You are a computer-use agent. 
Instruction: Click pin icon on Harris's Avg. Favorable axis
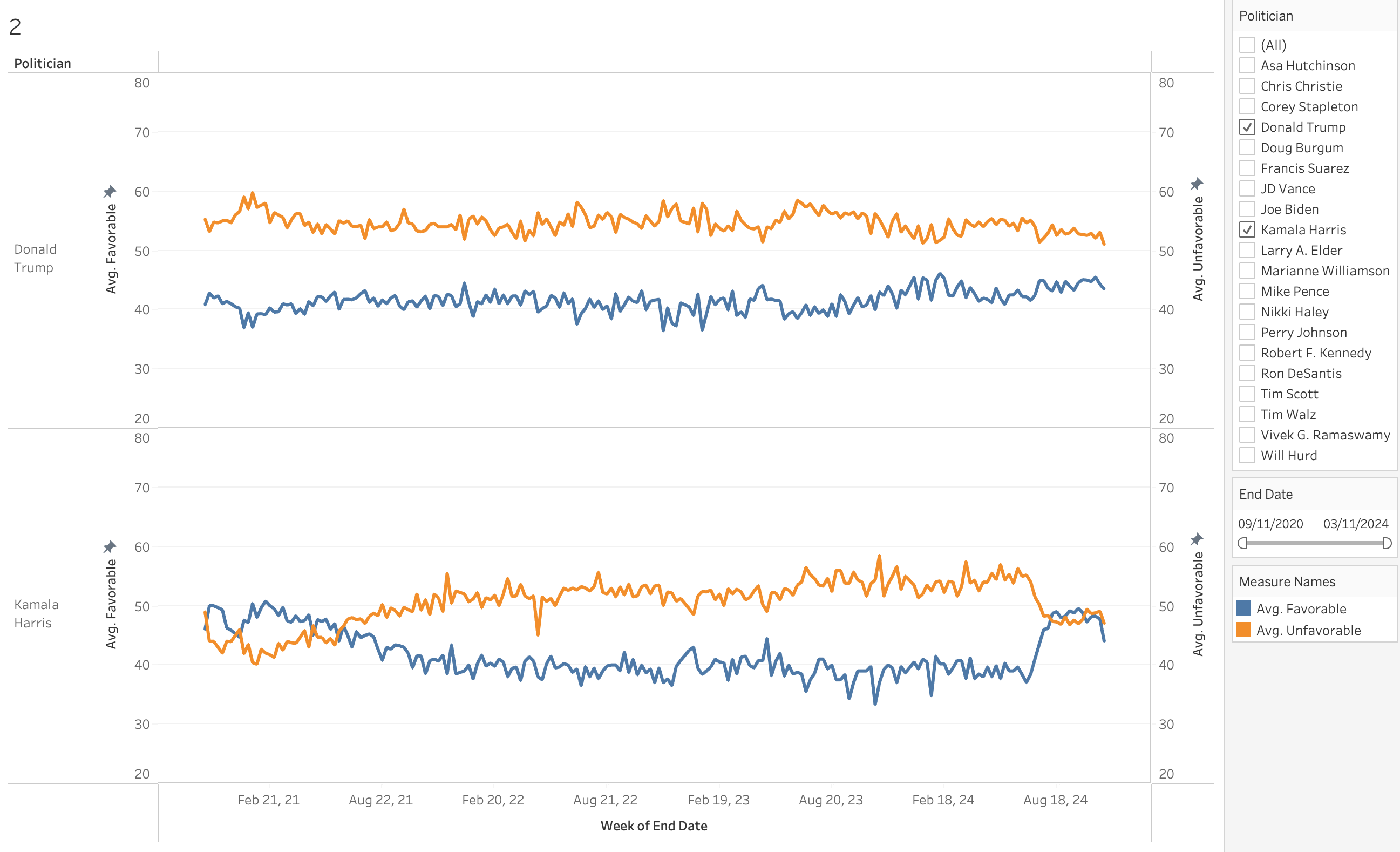tap(110, 547)
